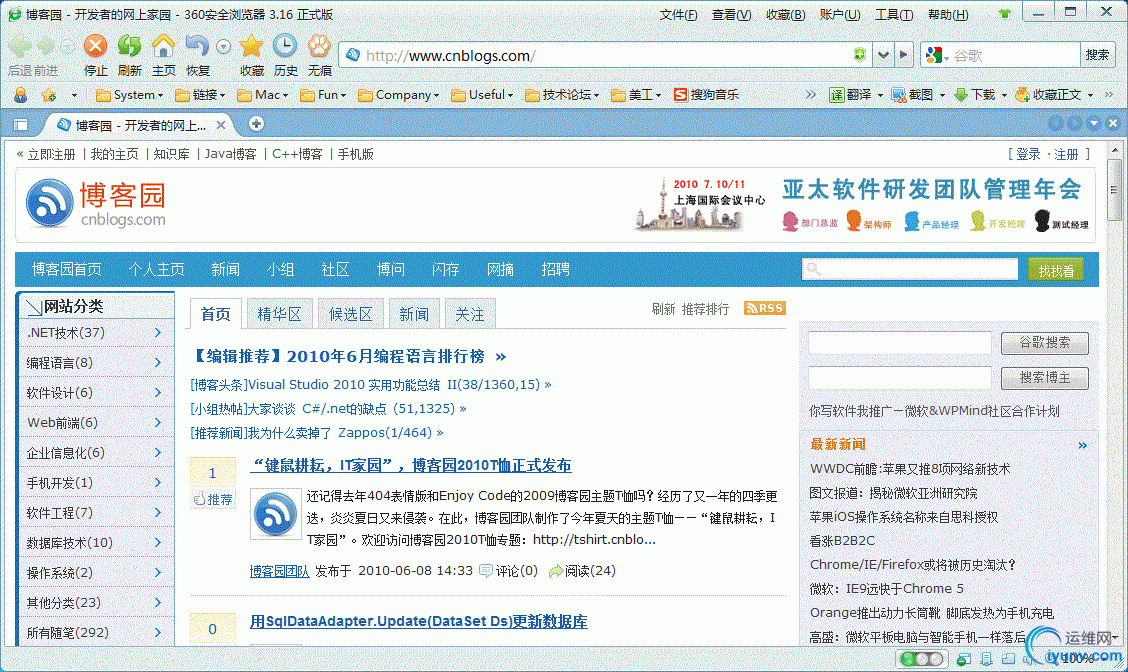
Task: Click the 谷歌搜索 button
Action: (x=1045, y=343)
